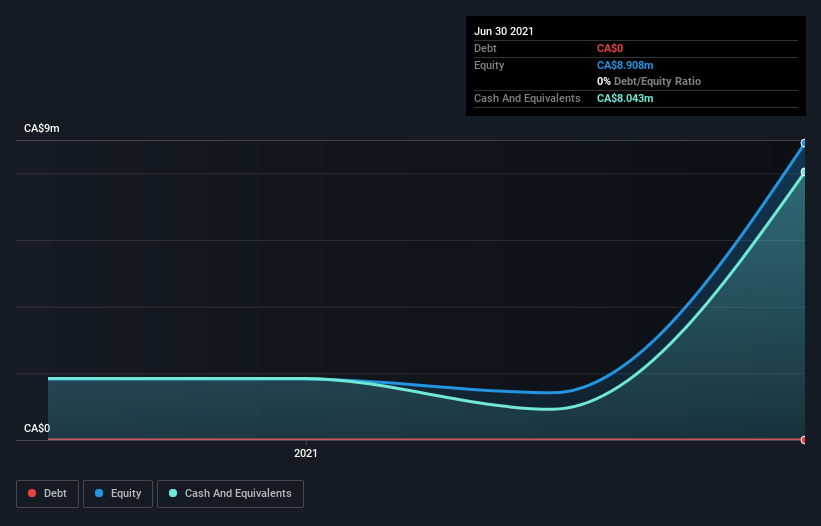Toggle the Equity legend button
The image size is (821, 526).
118,494
